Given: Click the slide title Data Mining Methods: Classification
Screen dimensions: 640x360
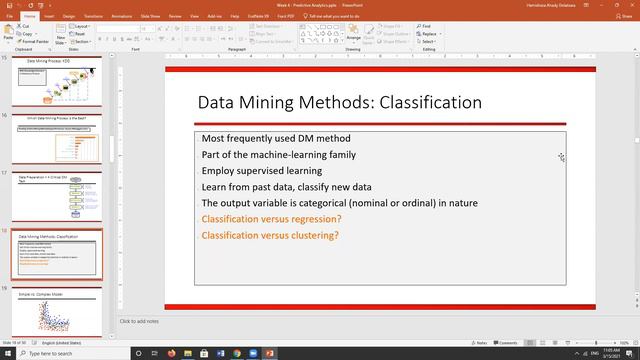Looking at the screenshot, I should tap(340, 102).
